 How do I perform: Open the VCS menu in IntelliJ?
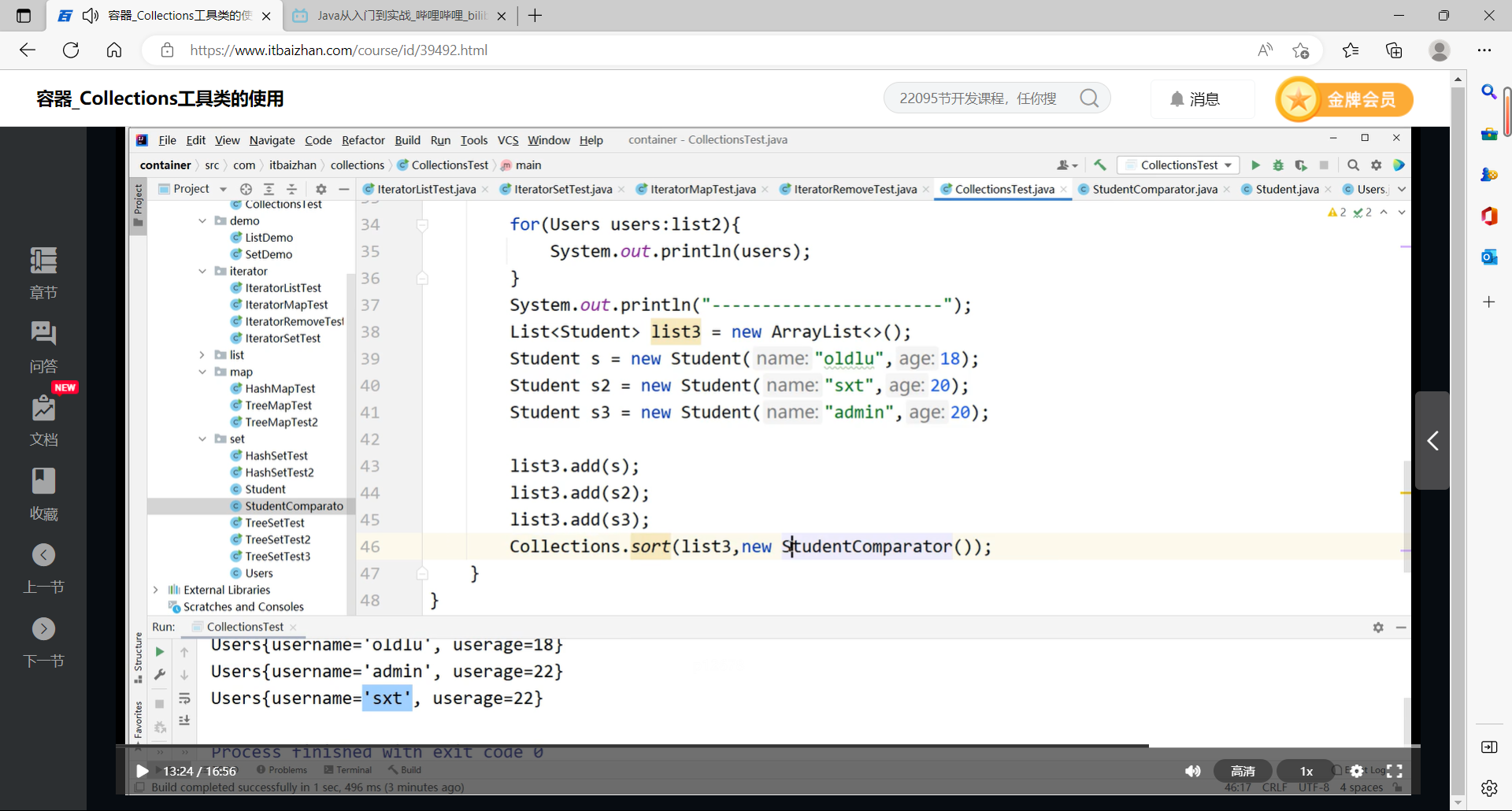[x=508, y=140]
